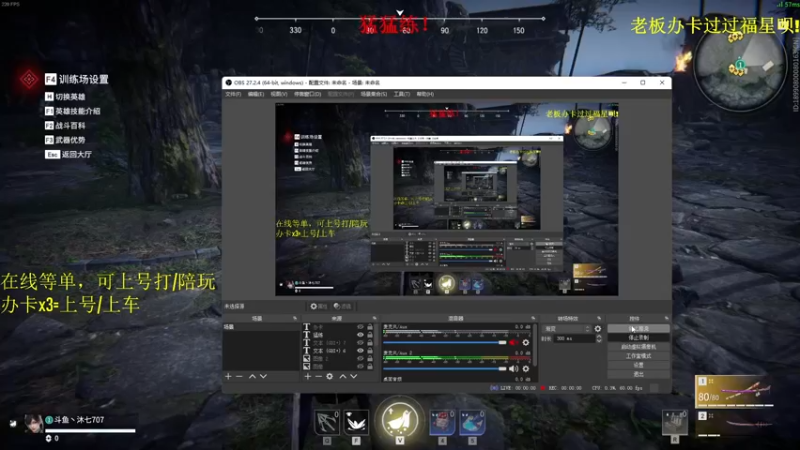Click the player avatar portrait
The width and height of the screenshot is (800, 450).
(x=34, y=423)
